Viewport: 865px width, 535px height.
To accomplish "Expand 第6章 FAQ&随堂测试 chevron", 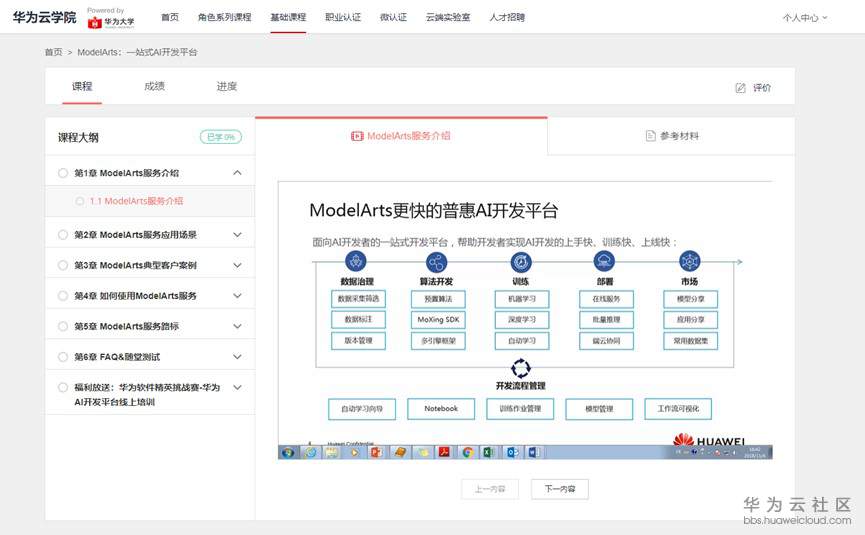I will (x=237, y=357).
